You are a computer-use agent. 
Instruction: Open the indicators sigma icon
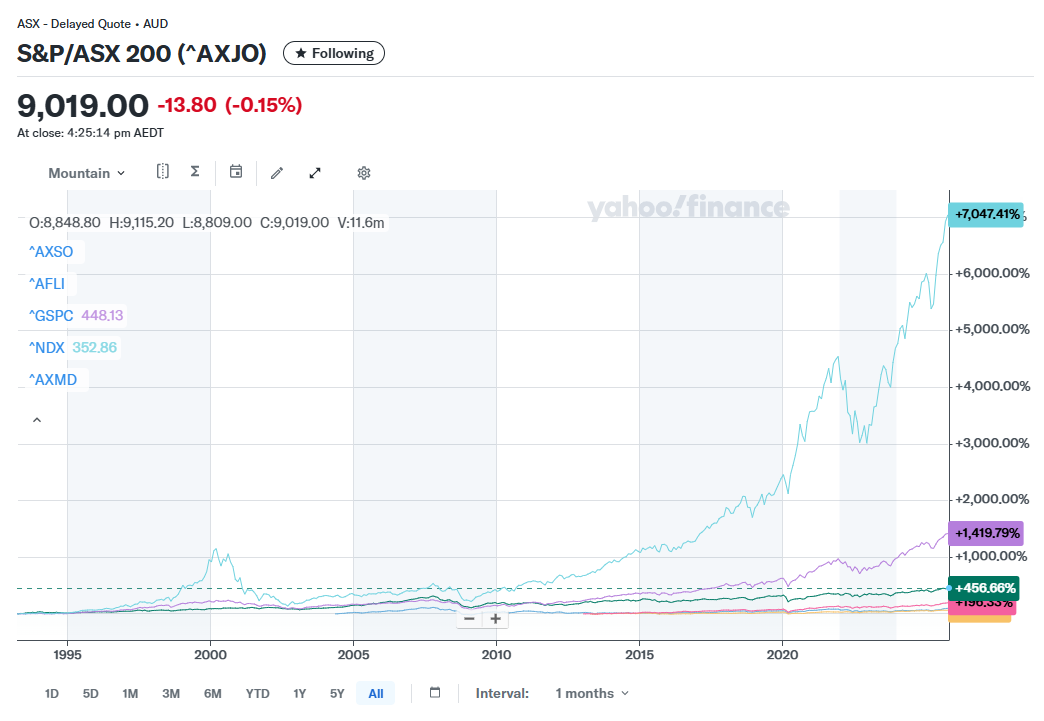point(195,172)
